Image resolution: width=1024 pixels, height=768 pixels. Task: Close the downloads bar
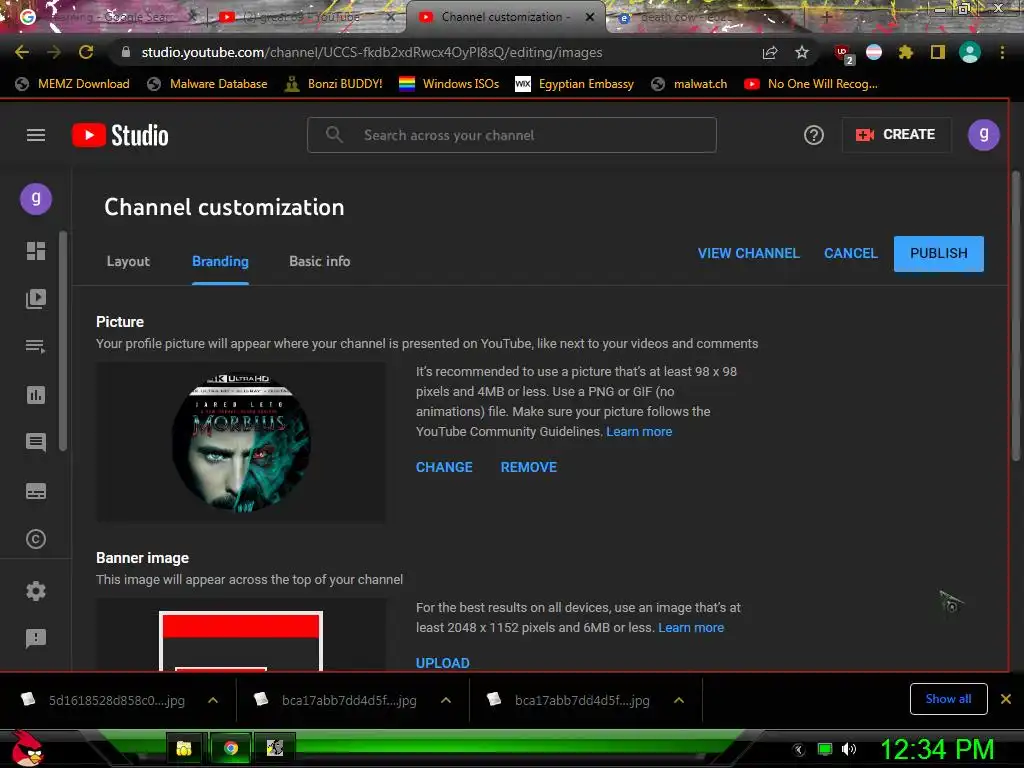coord(1006,699)
